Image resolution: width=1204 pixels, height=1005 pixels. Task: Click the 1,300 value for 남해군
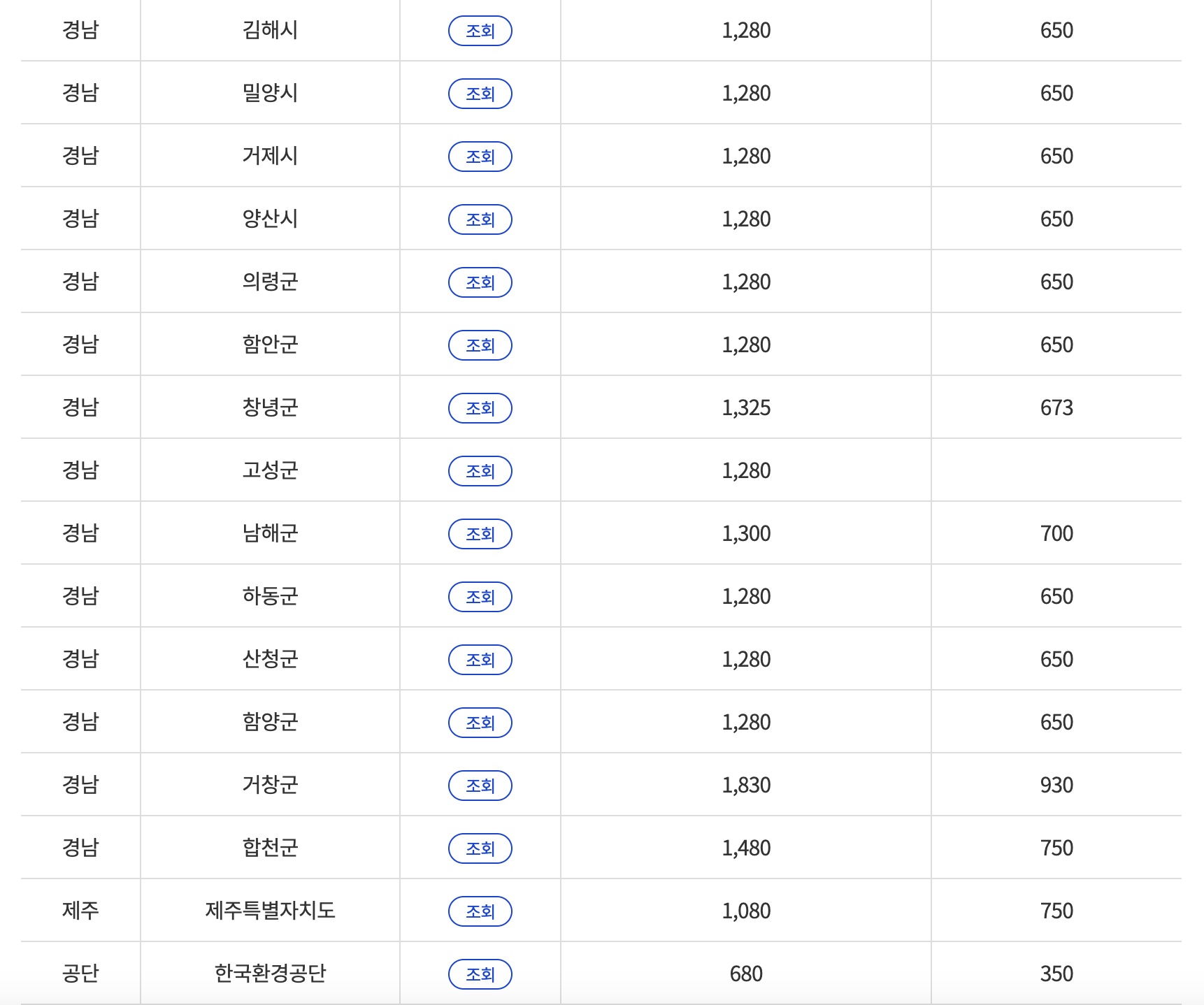click(746, 533)
